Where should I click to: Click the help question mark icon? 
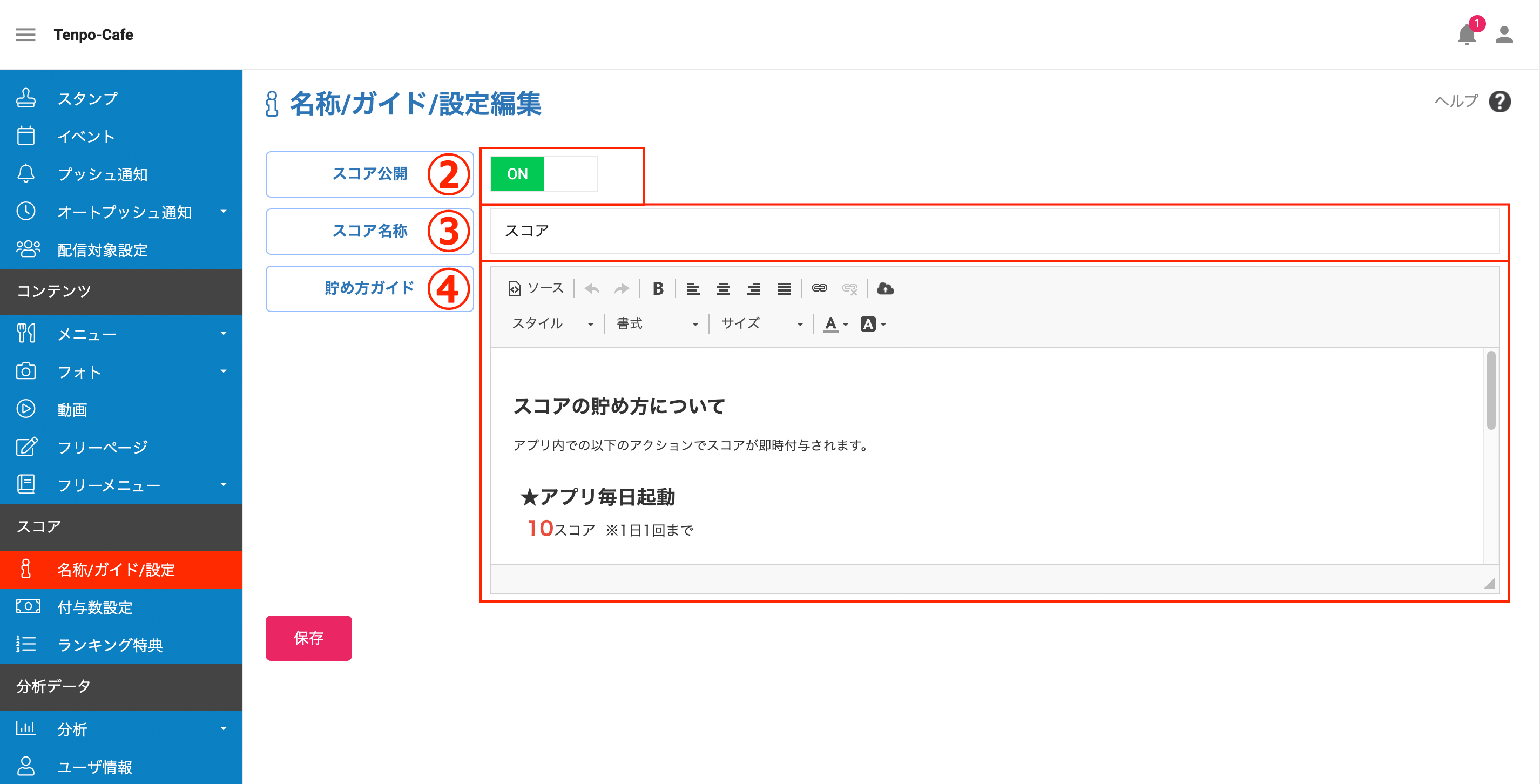1500,102
